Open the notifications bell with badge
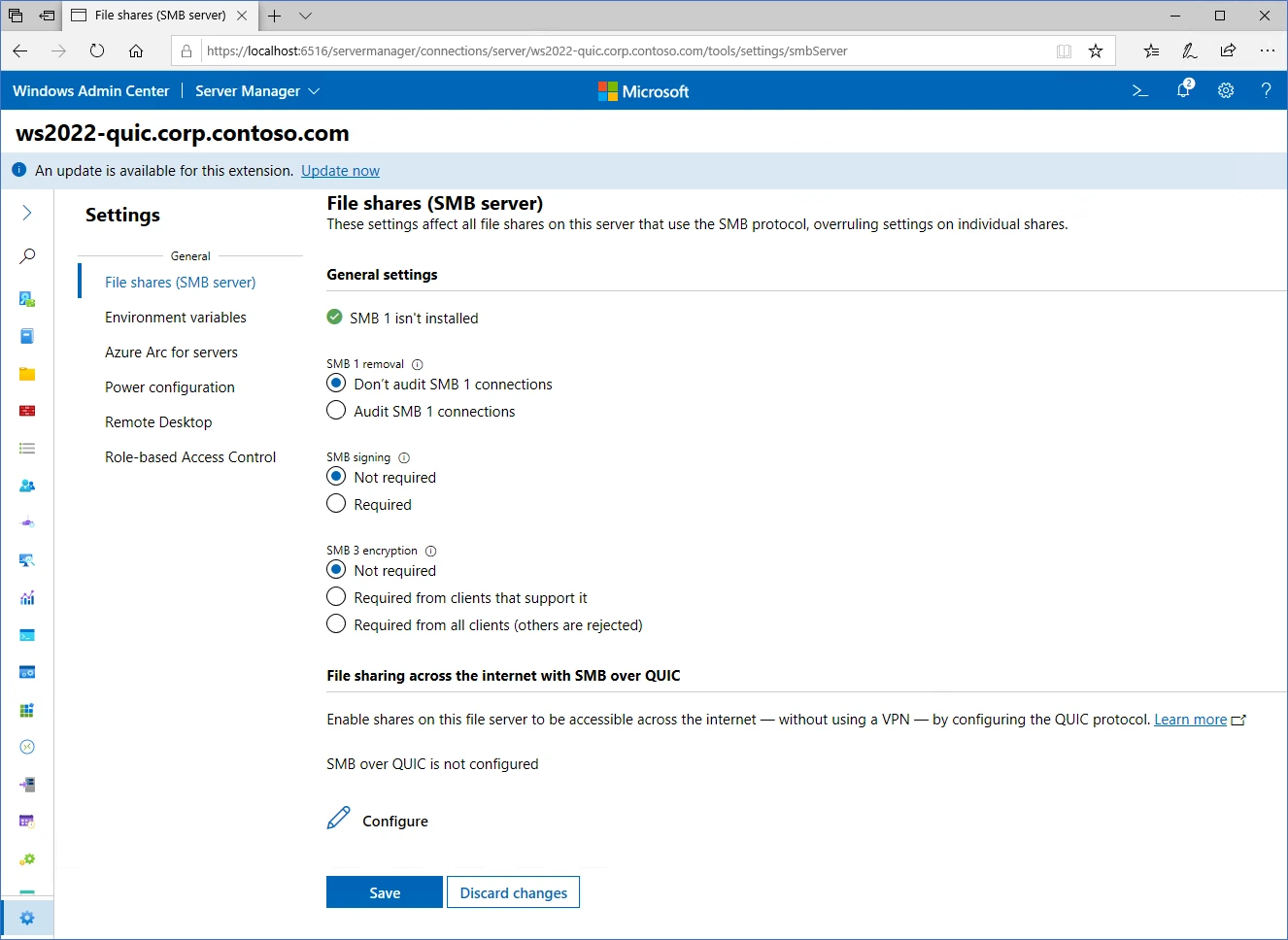1288x940 pixels. [1183, 90]
